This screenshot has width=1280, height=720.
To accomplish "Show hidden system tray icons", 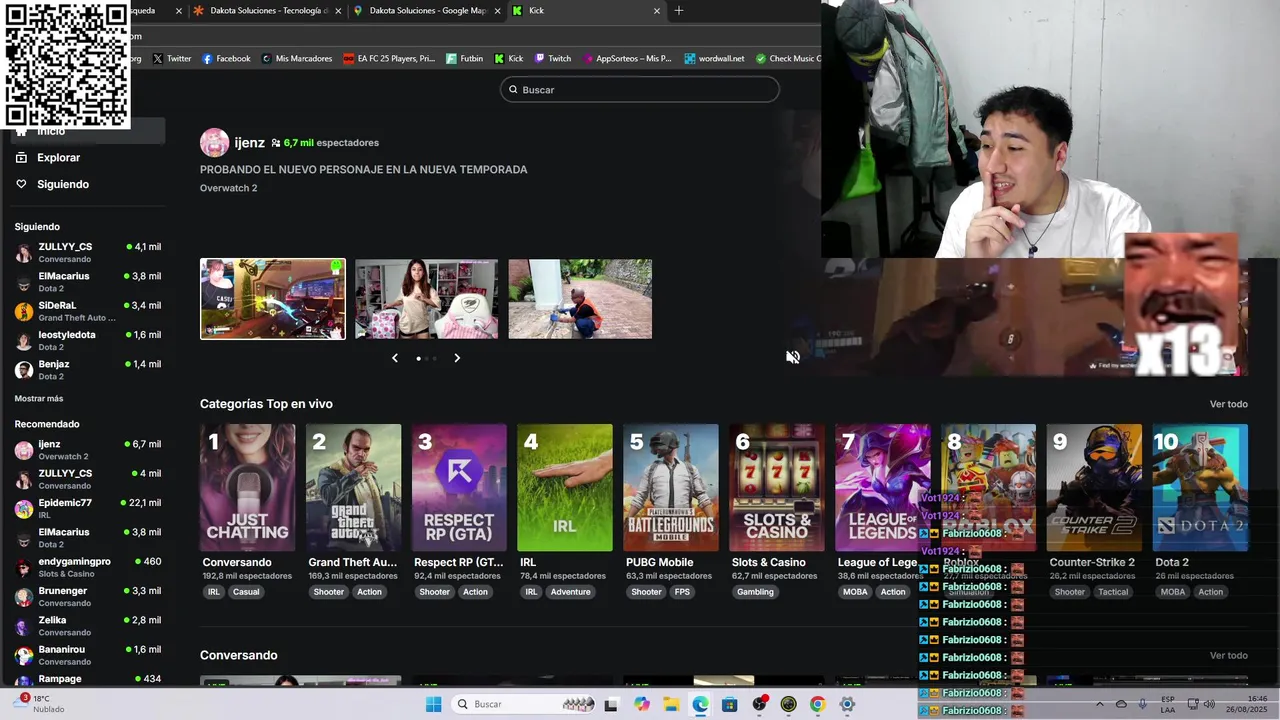I will [1099, 704].
